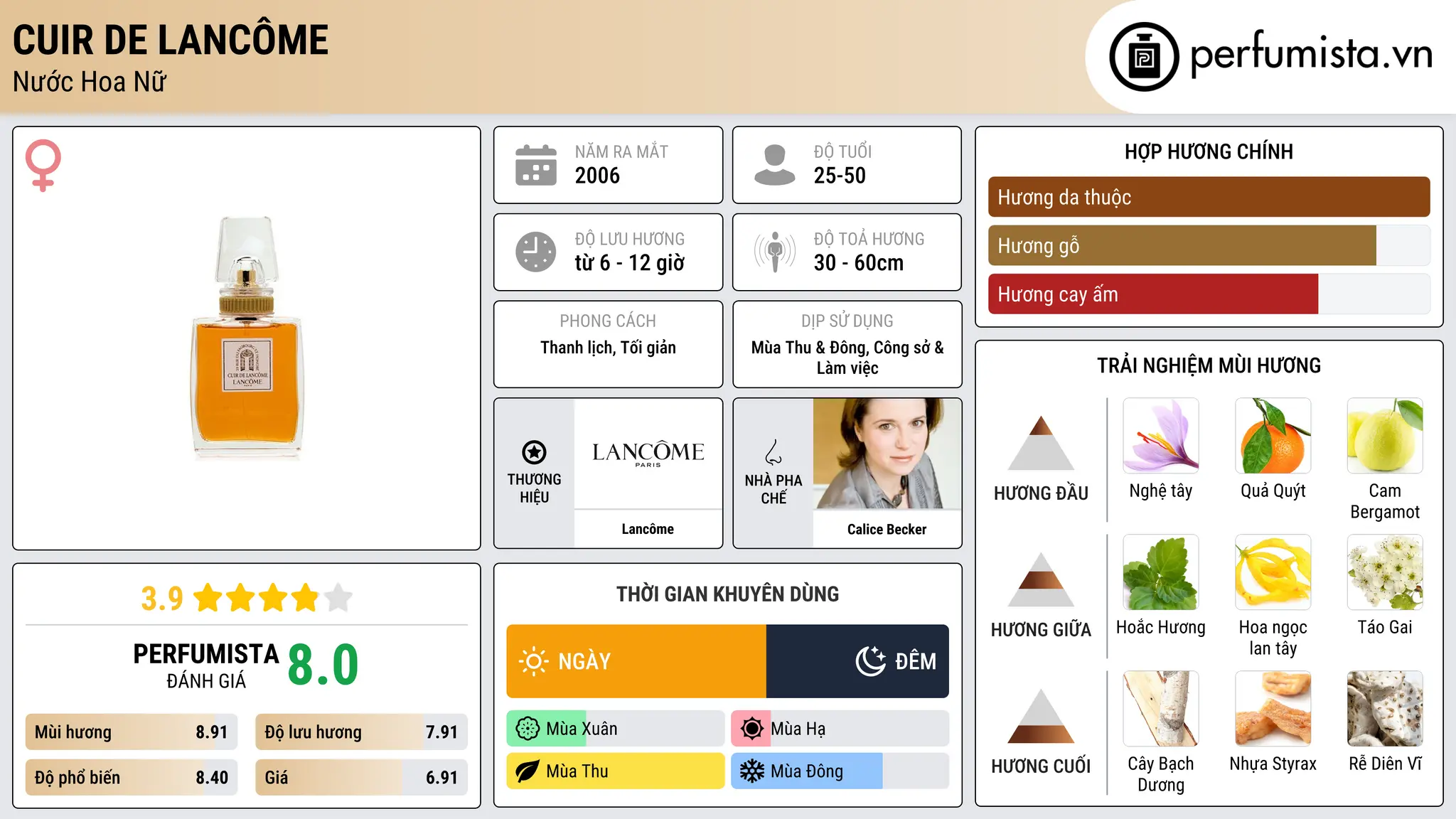The width and height of the screenshot is (1456, 819).
Task: Click the Độ phổ biến 8.40 score bar
Action: point(132,777)
